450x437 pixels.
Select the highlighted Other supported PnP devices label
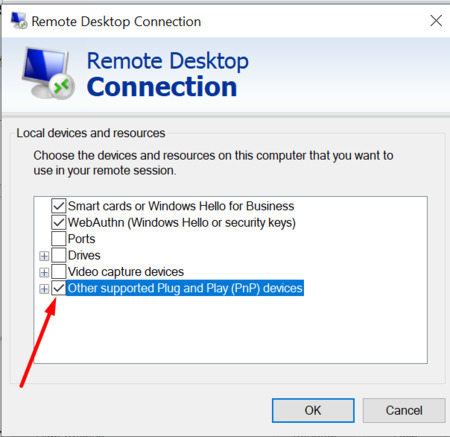[185, 288]
